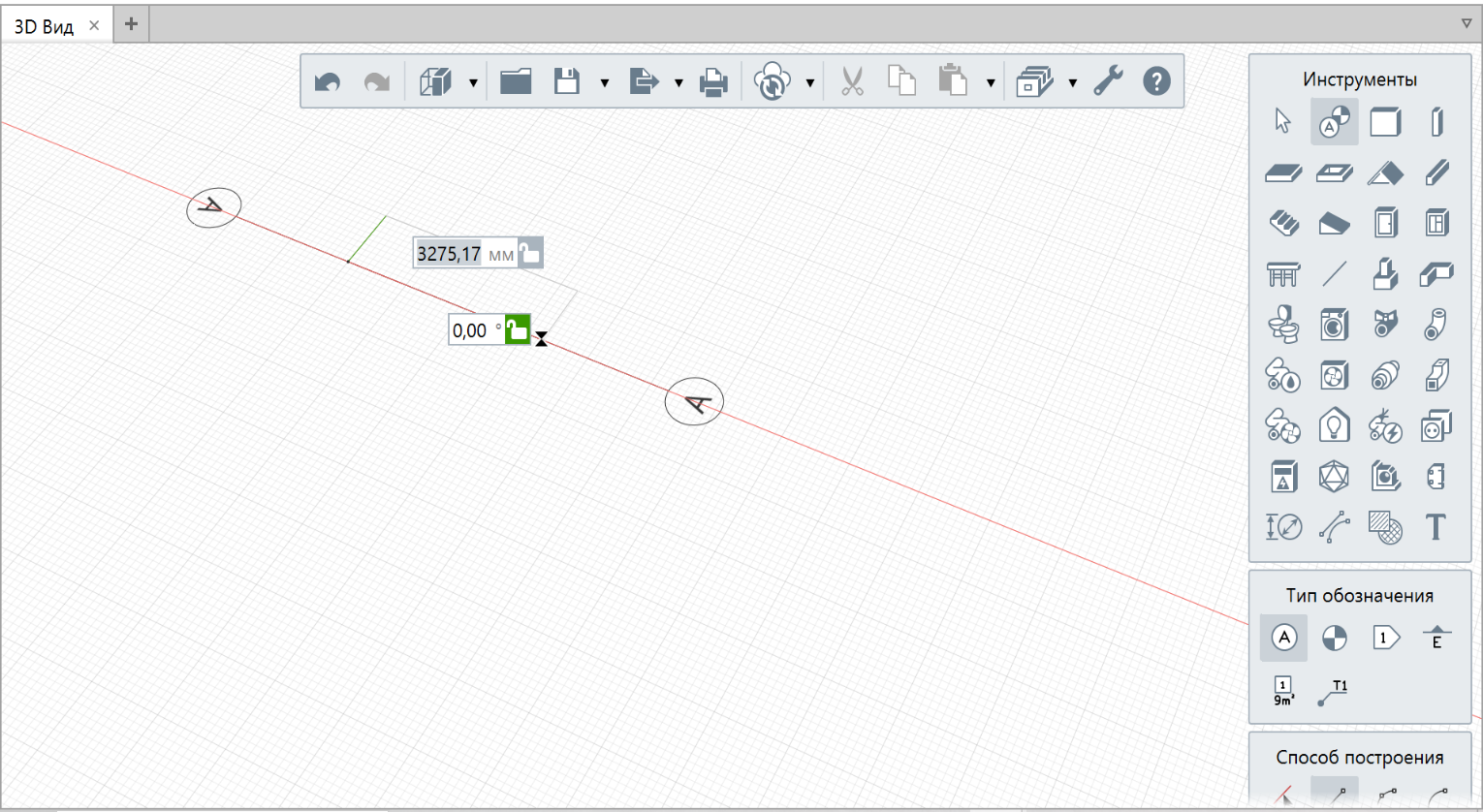Click the Export arrow icon
Viewport: 1483px width, 812px height.
click(x=644, y=81)
